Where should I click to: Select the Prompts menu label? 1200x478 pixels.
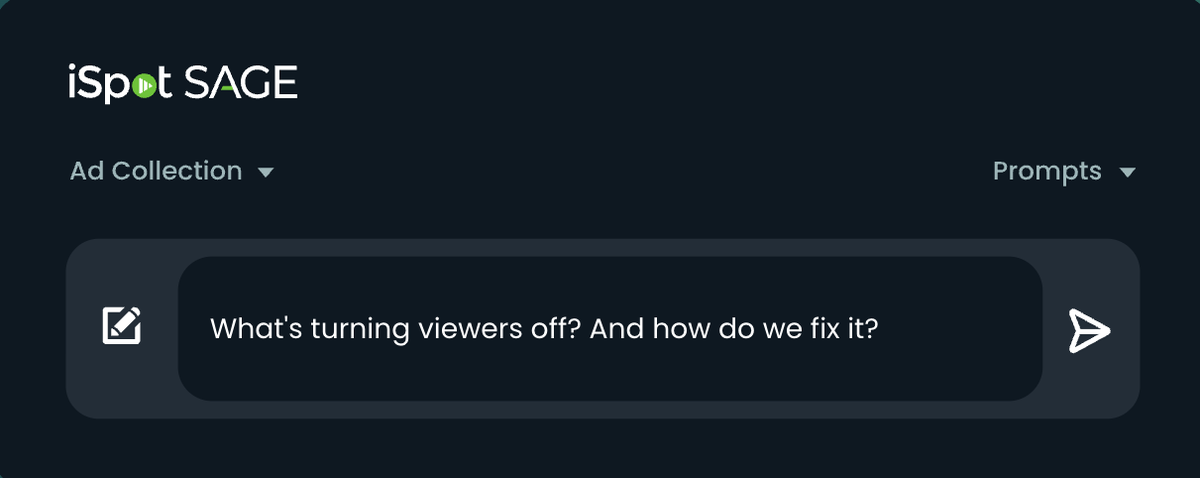pyautogui.click(x=1047, y=172)
